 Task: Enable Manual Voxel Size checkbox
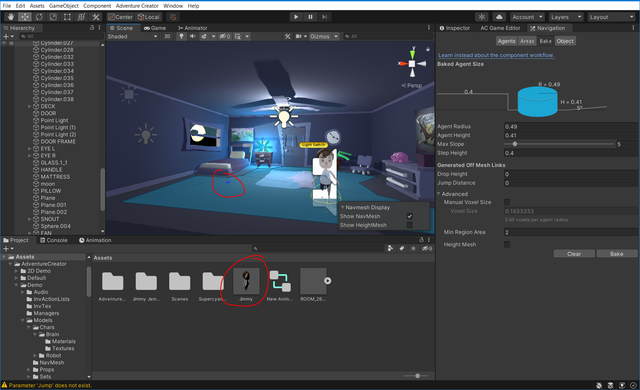tap(507, 202)
